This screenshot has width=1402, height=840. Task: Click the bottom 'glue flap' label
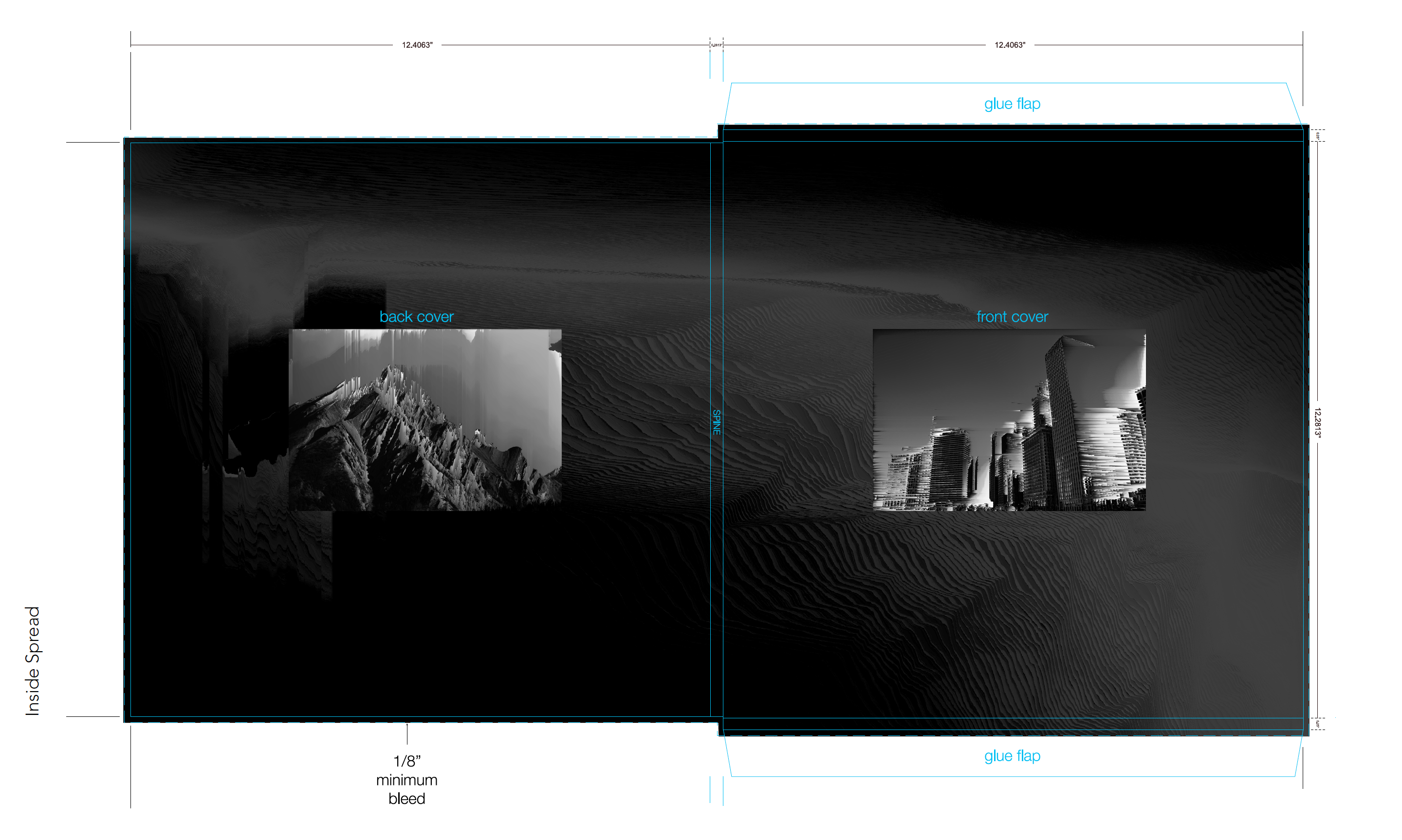(x=1012, y=756)
